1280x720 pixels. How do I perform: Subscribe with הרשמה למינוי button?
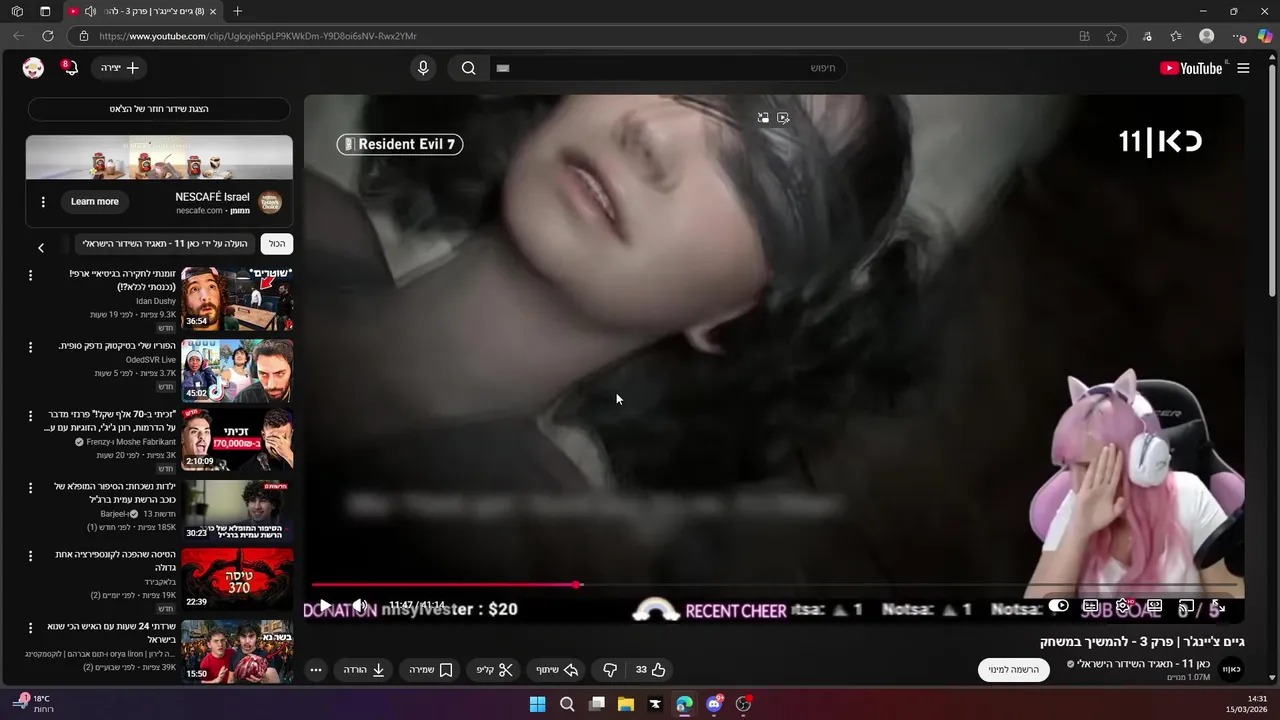1014,670
